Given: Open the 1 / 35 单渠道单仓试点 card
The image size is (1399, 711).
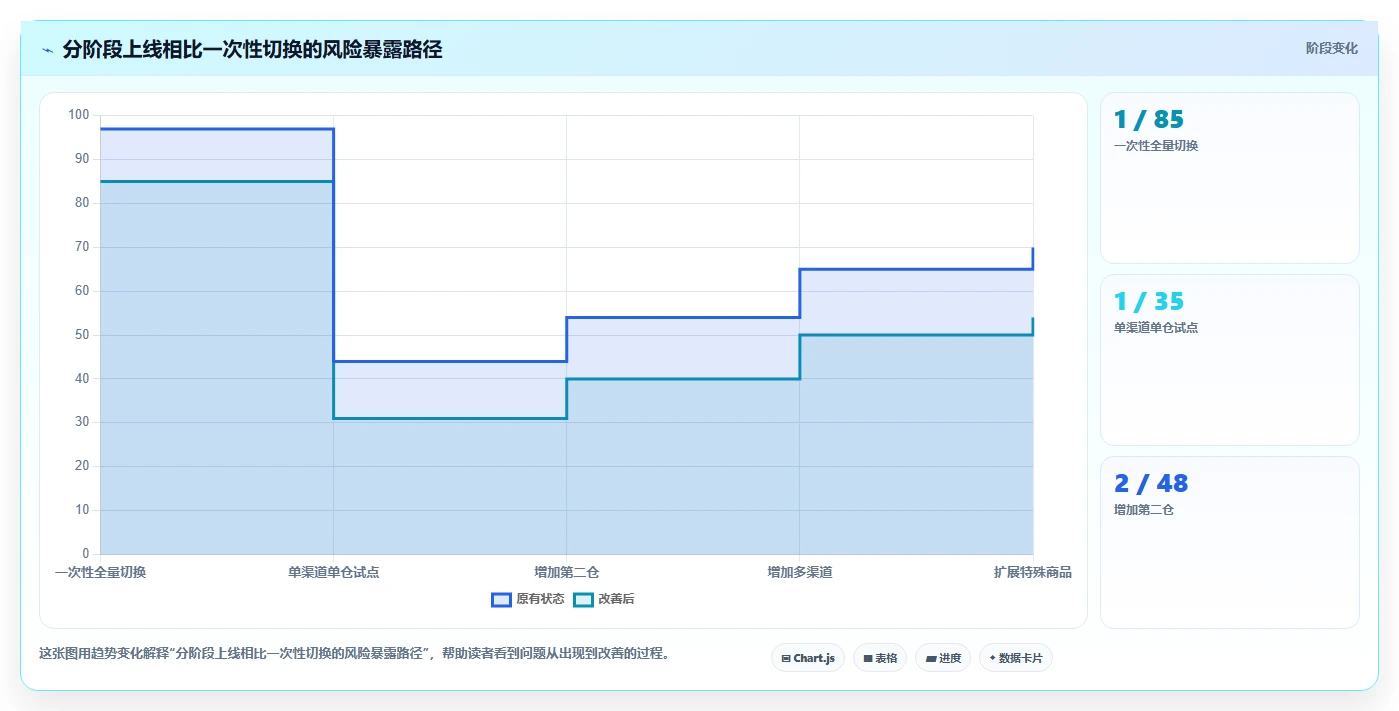Looking at the screenshot, I should click(x=1230, y=360).
